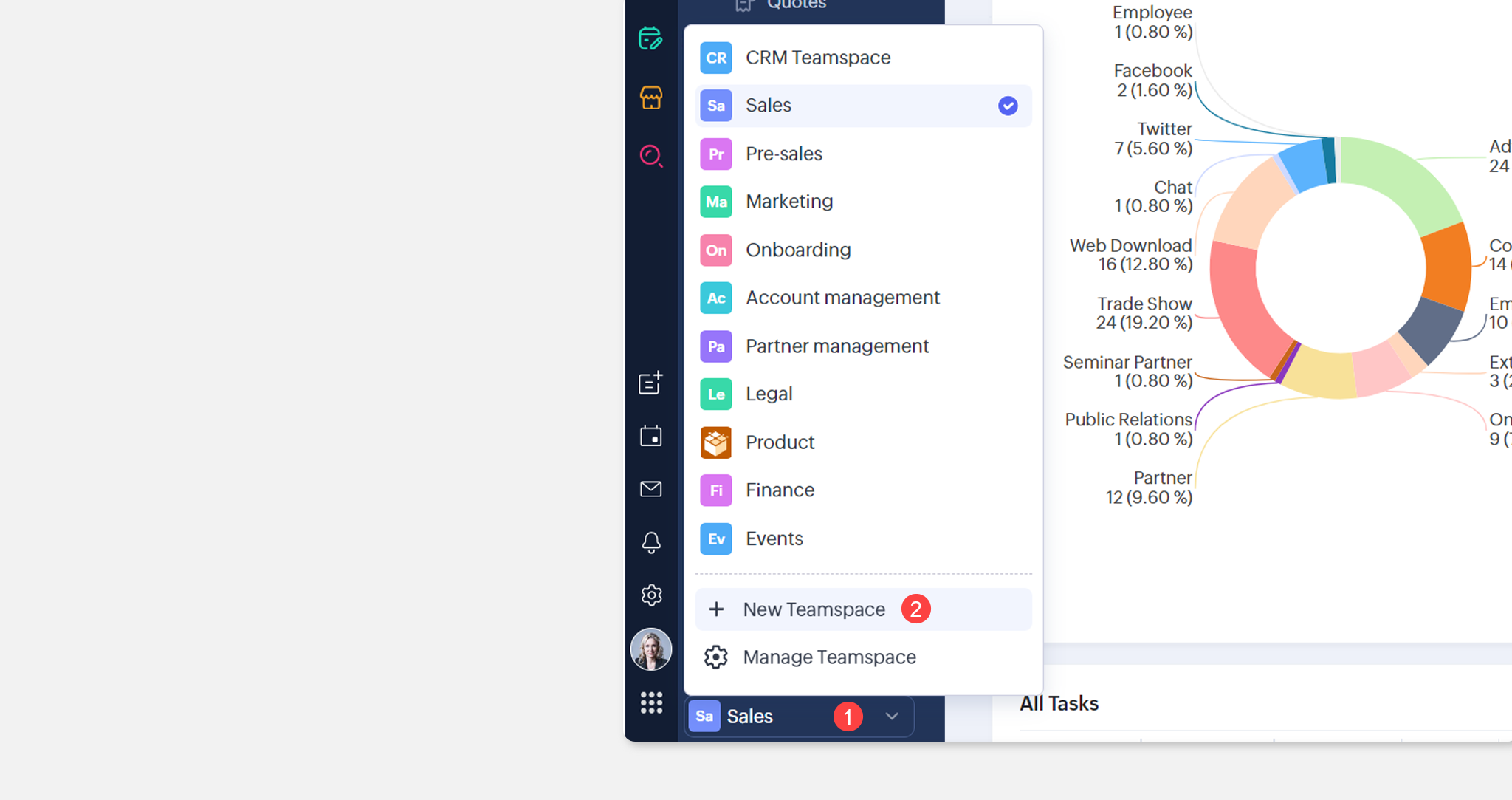Screen dimensions: 1512x800
Task: Open the calendar icon in sidebar
Action: click(650, 436)
